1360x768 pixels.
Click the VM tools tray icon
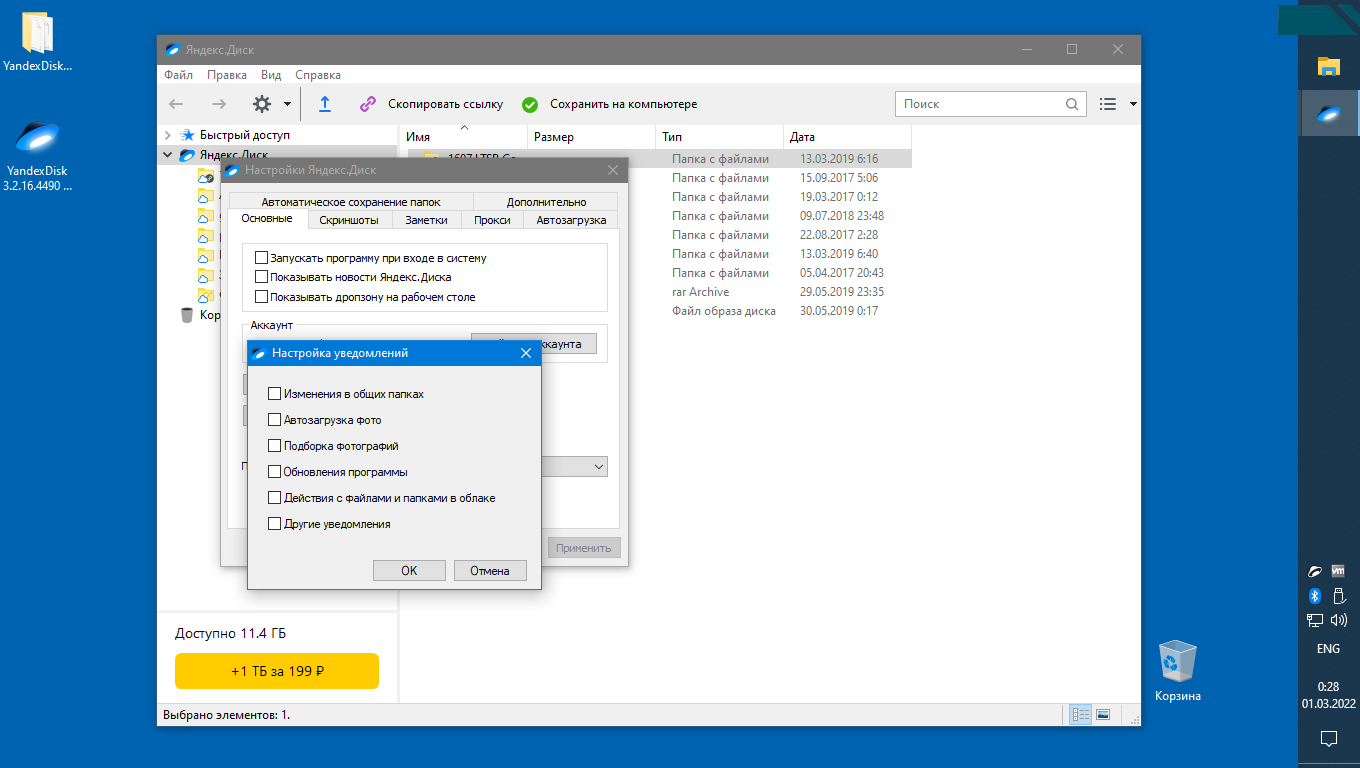(1338, 572)
